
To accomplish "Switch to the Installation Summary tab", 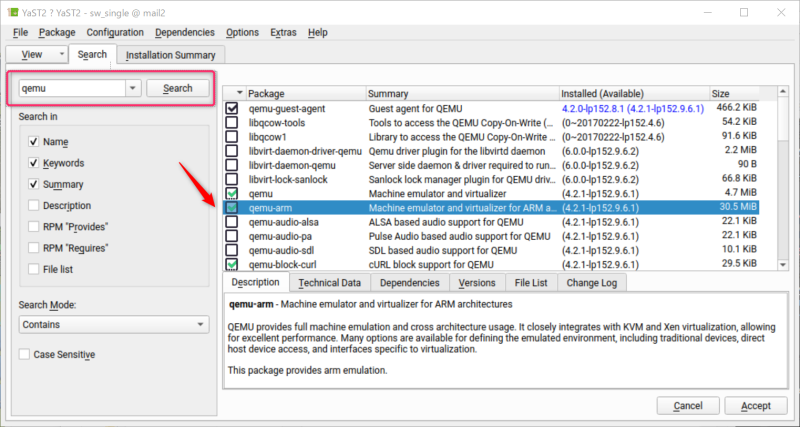I will point(170,55).
